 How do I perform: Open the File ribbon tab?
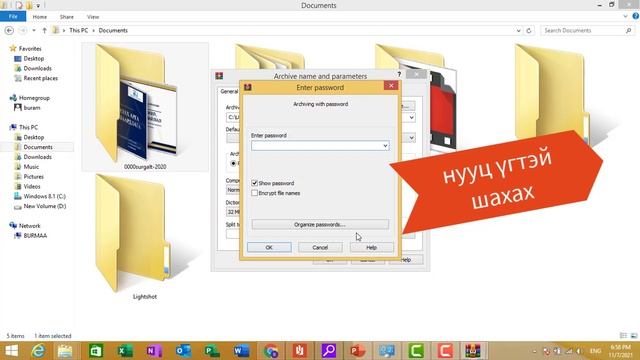coord(13,16)
